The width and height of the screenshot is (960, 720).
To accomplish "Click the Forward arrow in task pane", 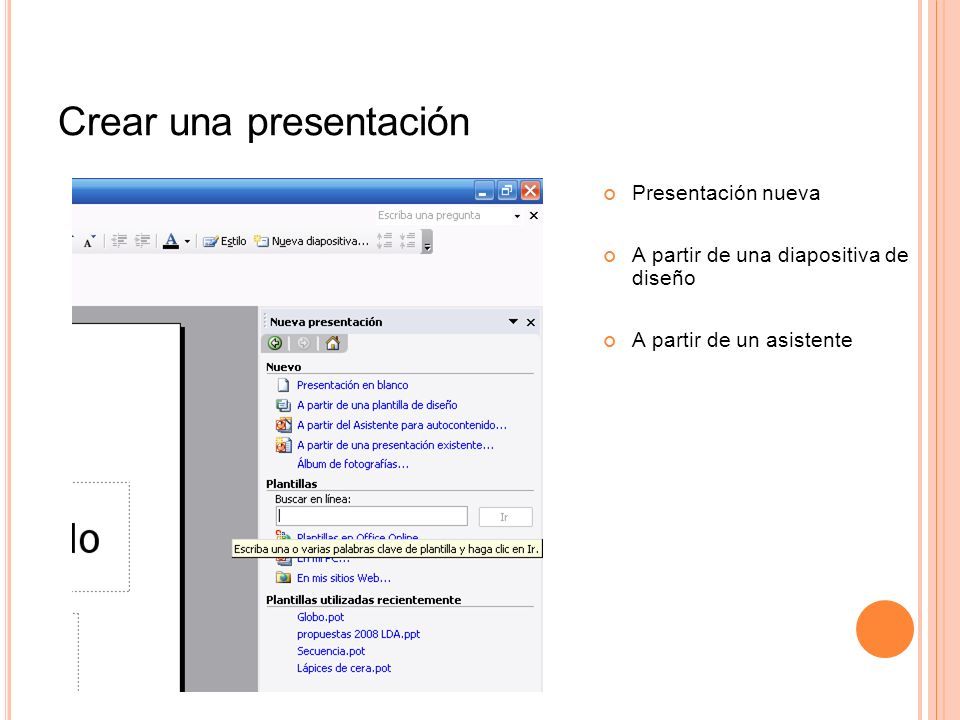I will tap(303, 343).
